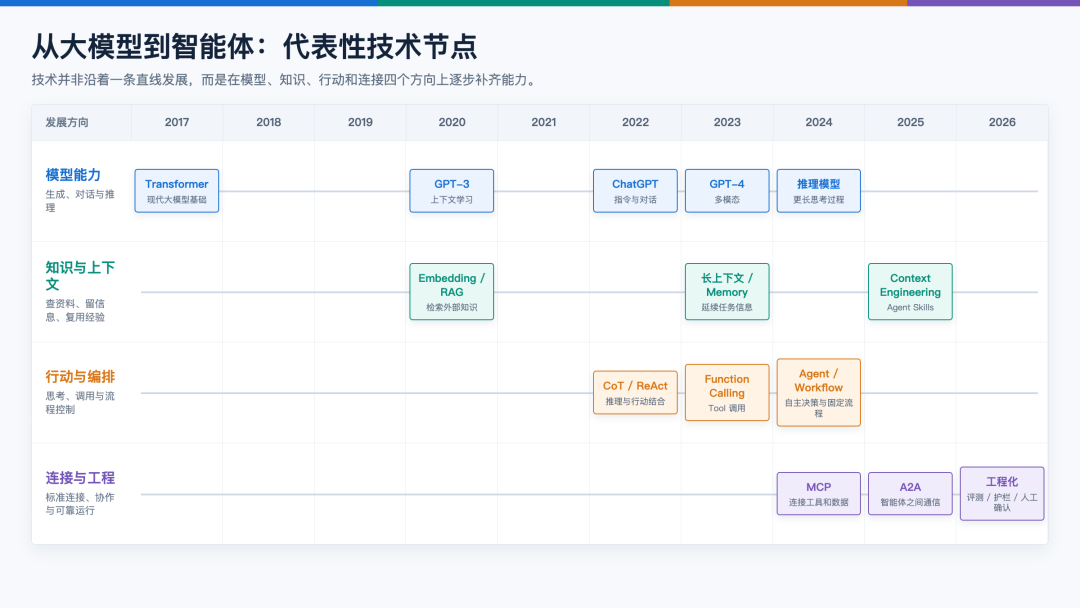Click the ChatGPT node card
Viewport: 1080px width, 608px height.
pos(635,191)
